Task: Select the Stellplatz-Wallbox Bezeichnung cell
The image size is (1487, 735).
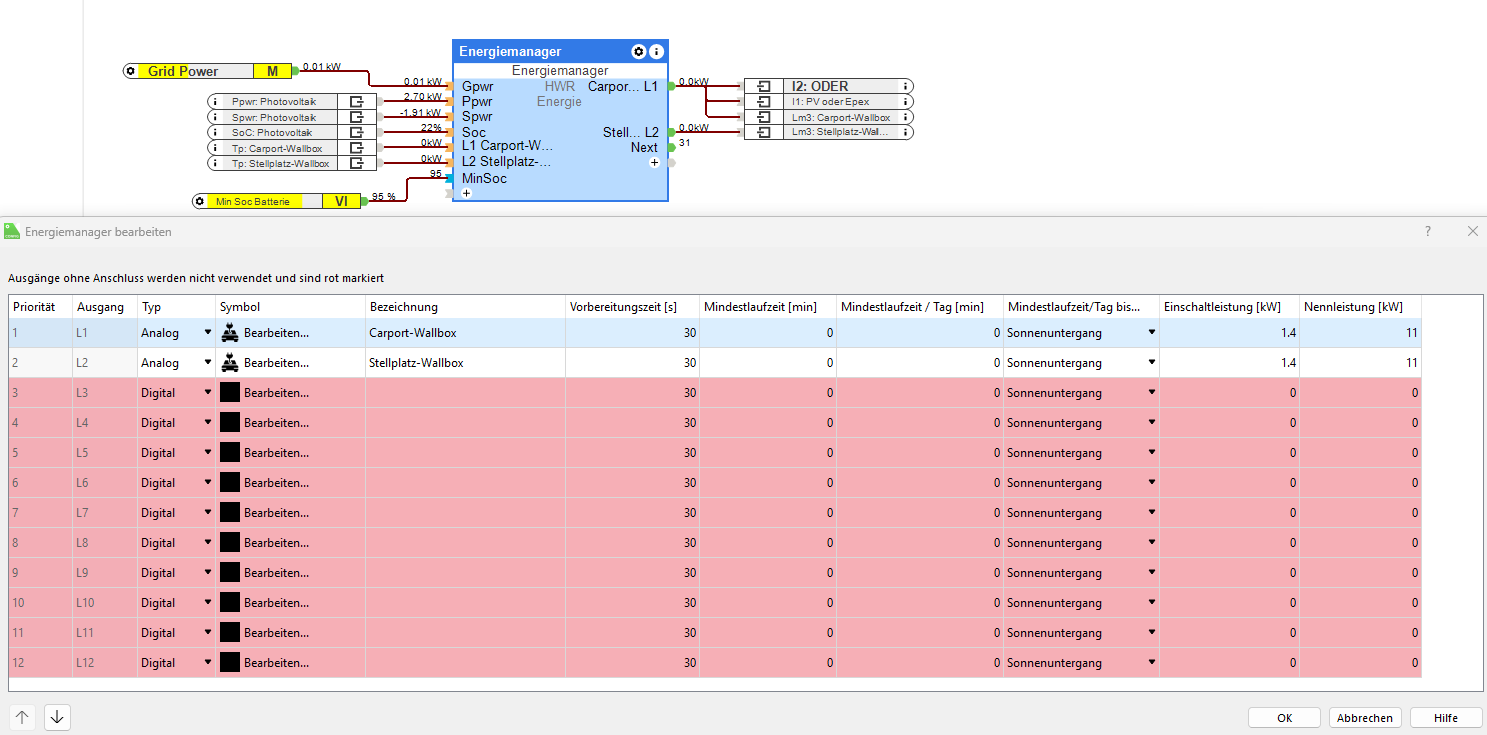Action: point(465,363)
